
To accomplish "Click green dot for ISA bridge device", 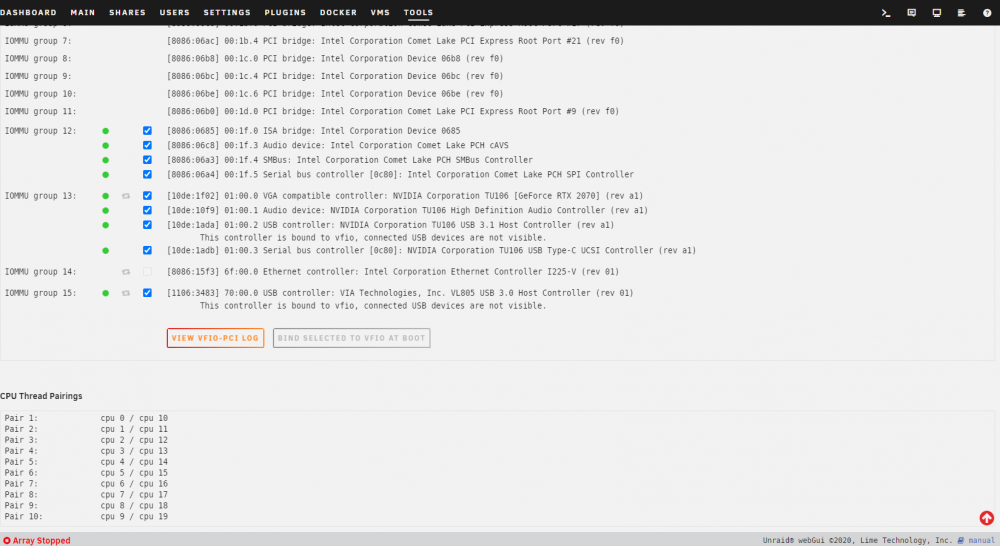I will pyautogui.click(x=106, y=131).
